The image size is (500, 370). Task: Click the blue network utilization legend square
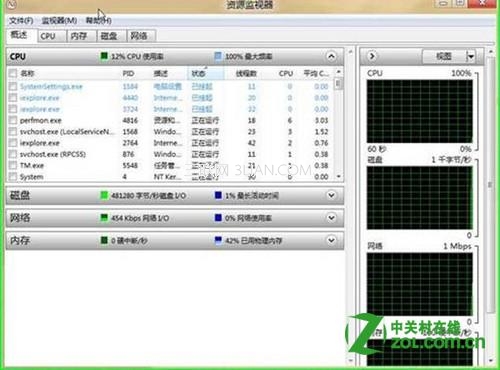(218, 218)
